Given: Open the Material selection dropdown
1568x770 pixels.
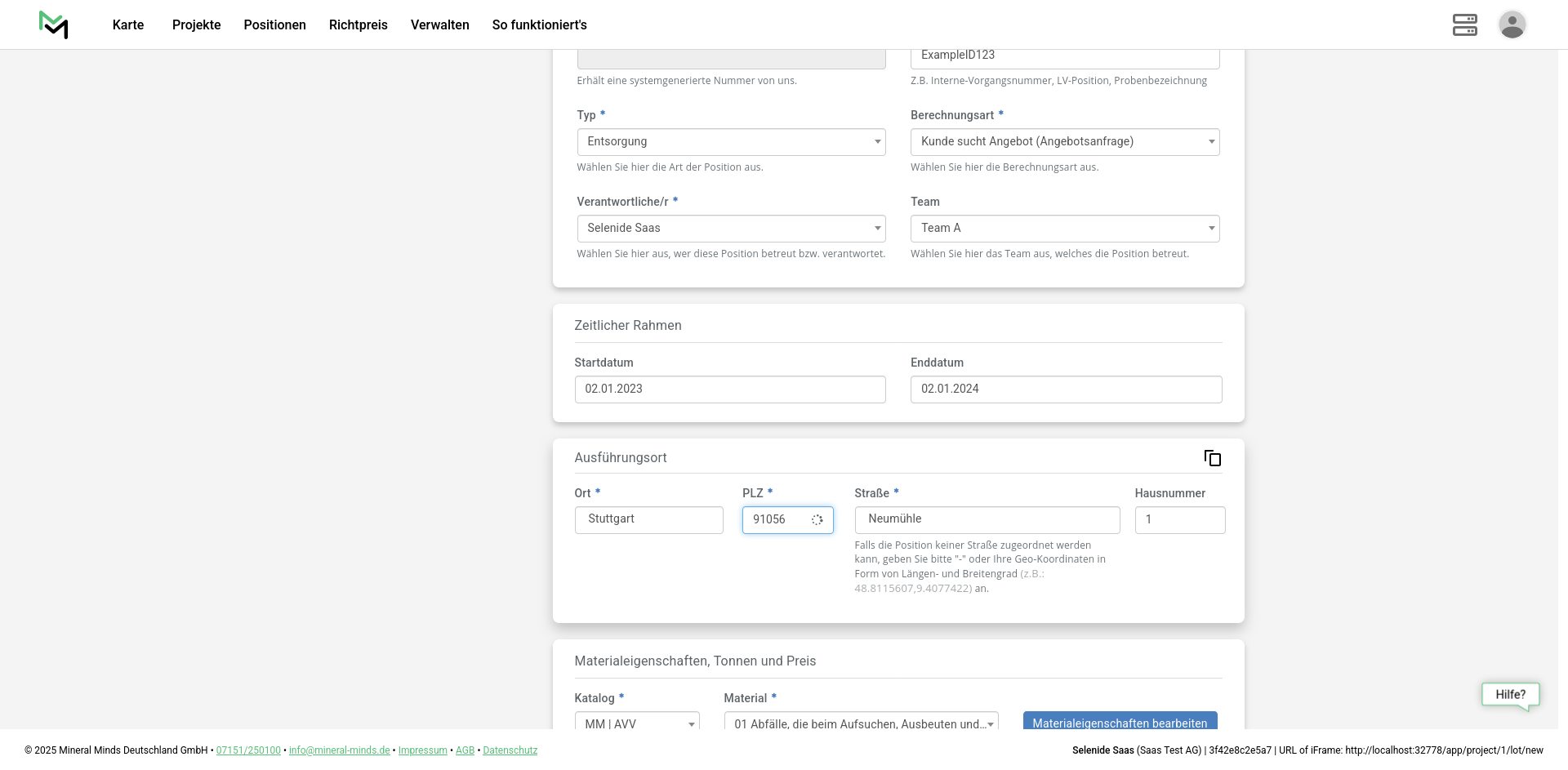Looking at the screenshot, I should point(861,722).
